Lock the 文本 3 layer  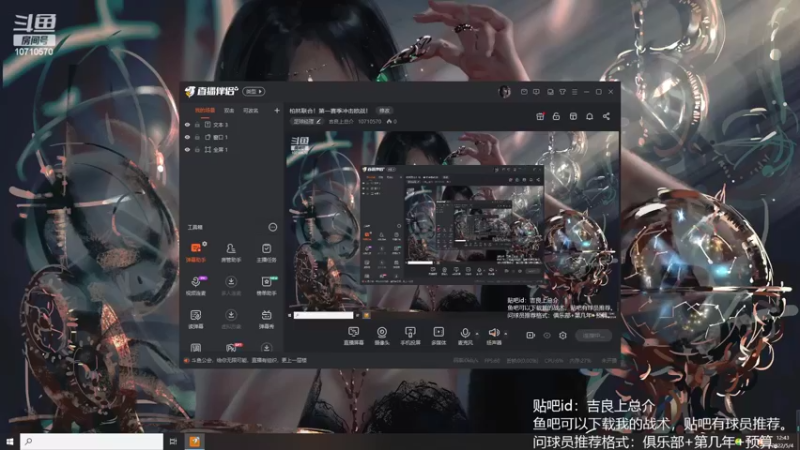pyautogui.click(x=197, y=124)
